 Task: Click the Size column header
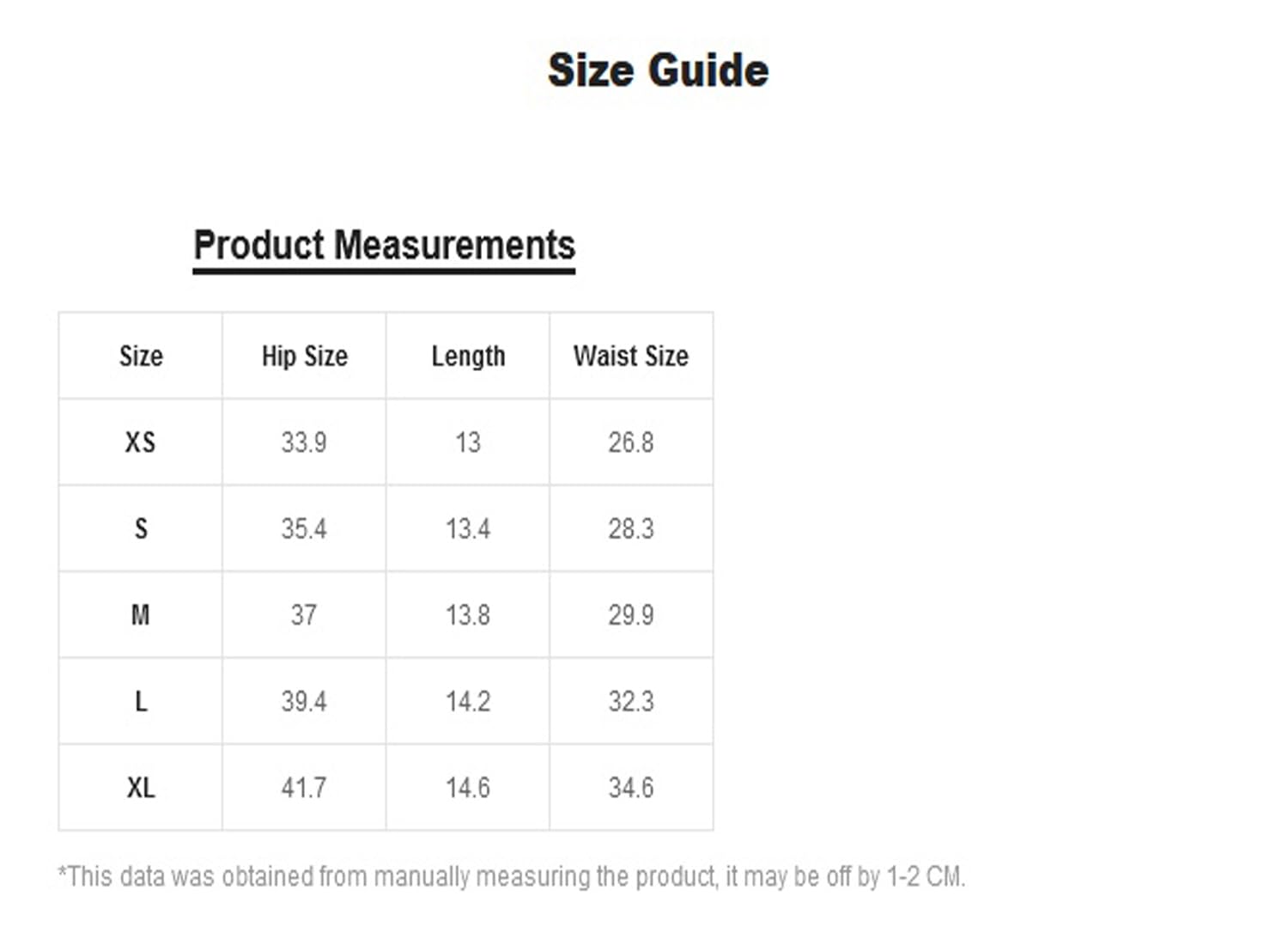141,356
